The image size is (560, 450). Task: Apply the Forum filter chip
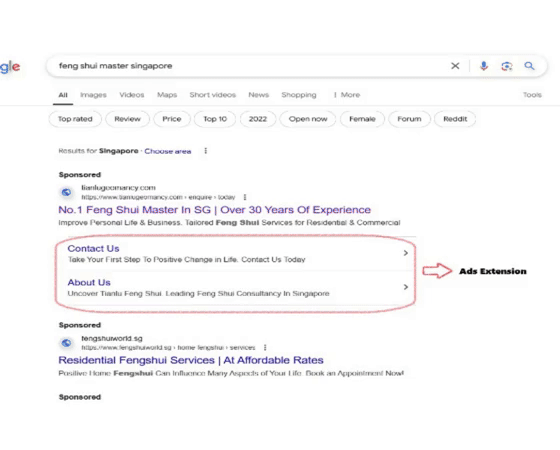tap(409, 119)
